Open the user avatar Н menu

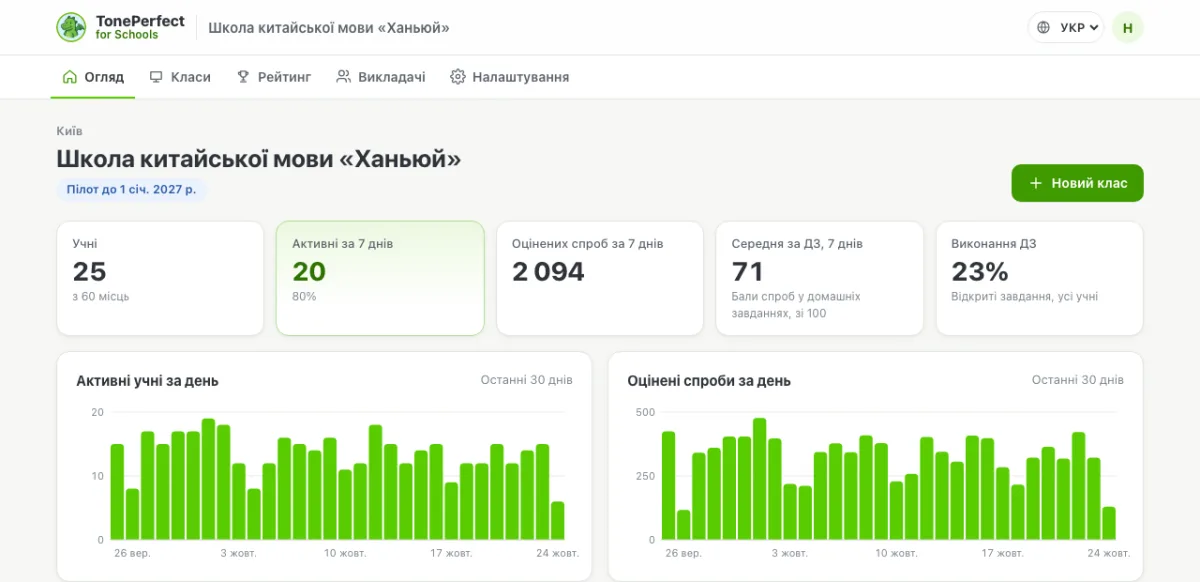pyautogui.click(x=1128, y=27)
